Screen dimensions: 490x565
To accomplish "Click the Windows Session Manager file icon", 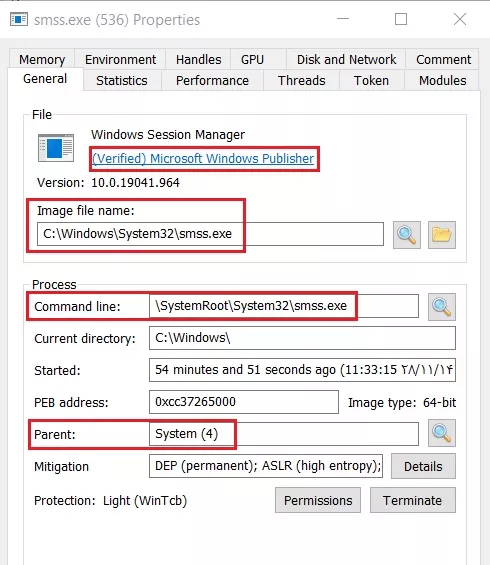I will coord(56,148).
